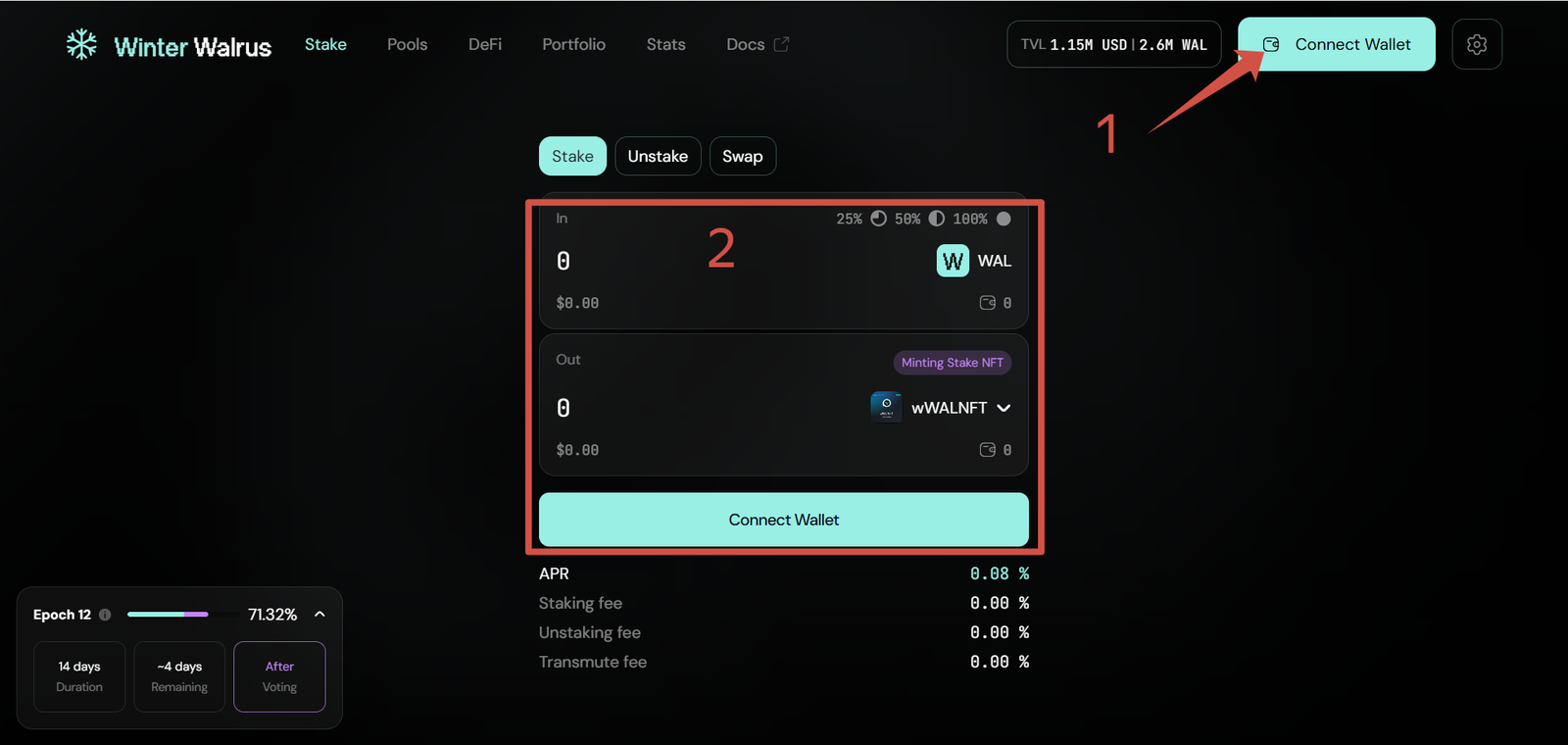The width and height of the screenshot is (1568, 745).
Task: Open the settings gear icon
Action: [1477, 45]
